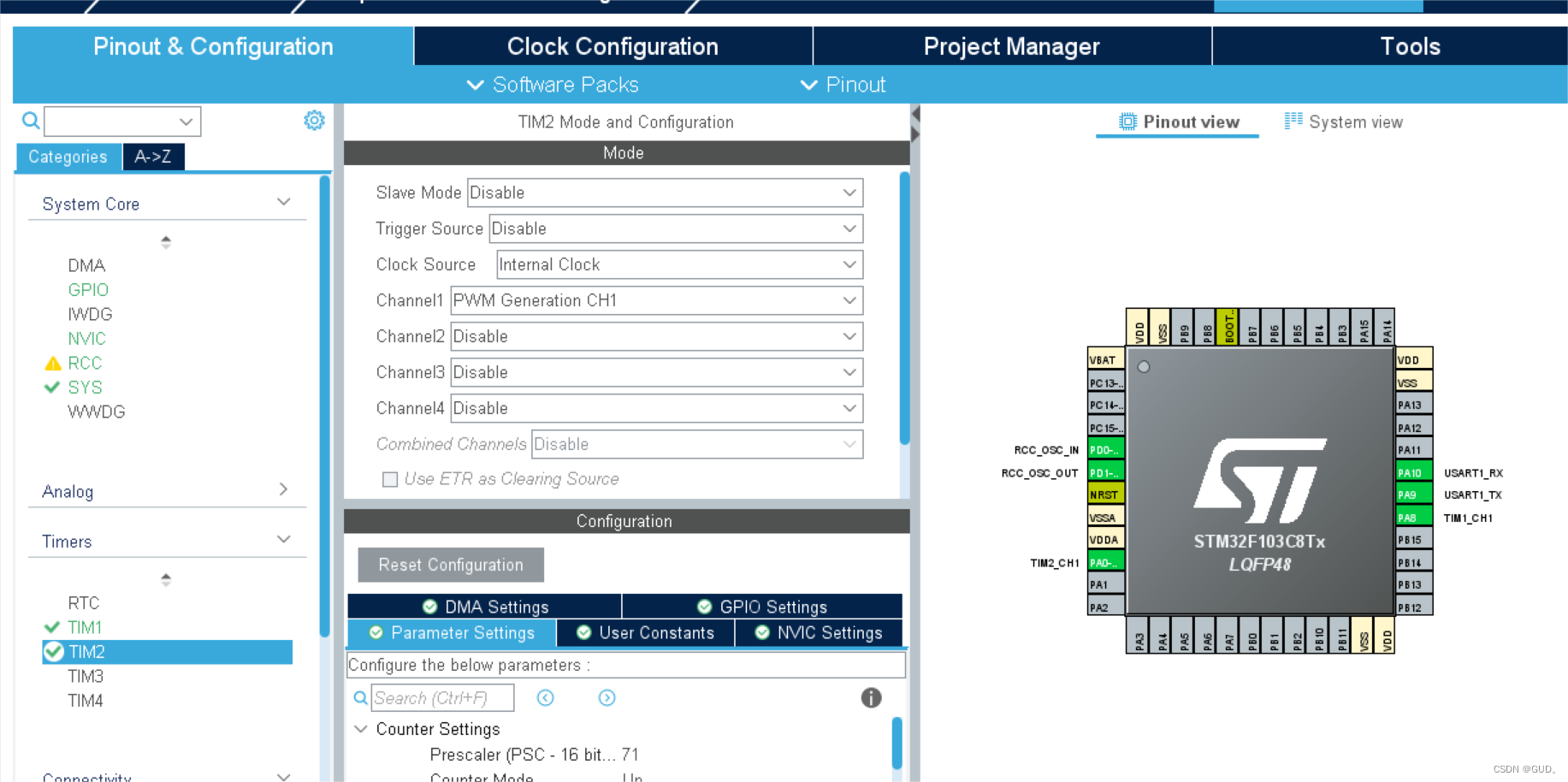Image resolution: width=1568 pixels, height=782 pixels.
Task: Click the categories panel vertical scrollbar
Action: tap(324, 406)
